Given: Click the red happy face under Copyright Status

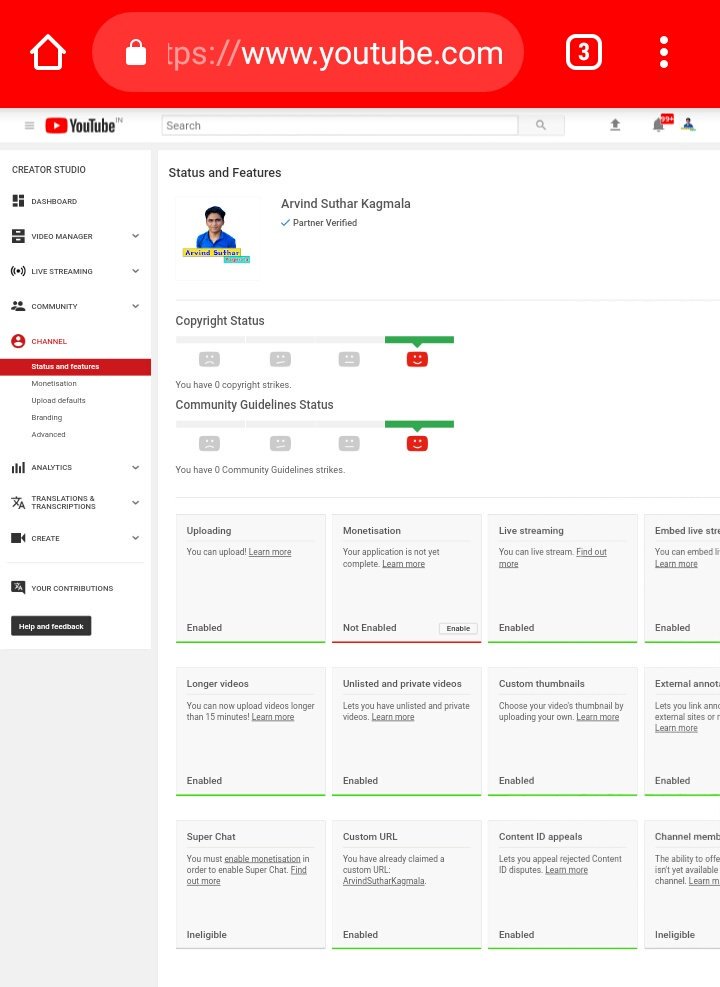Looking at the screenshot, I should [417, 359].
